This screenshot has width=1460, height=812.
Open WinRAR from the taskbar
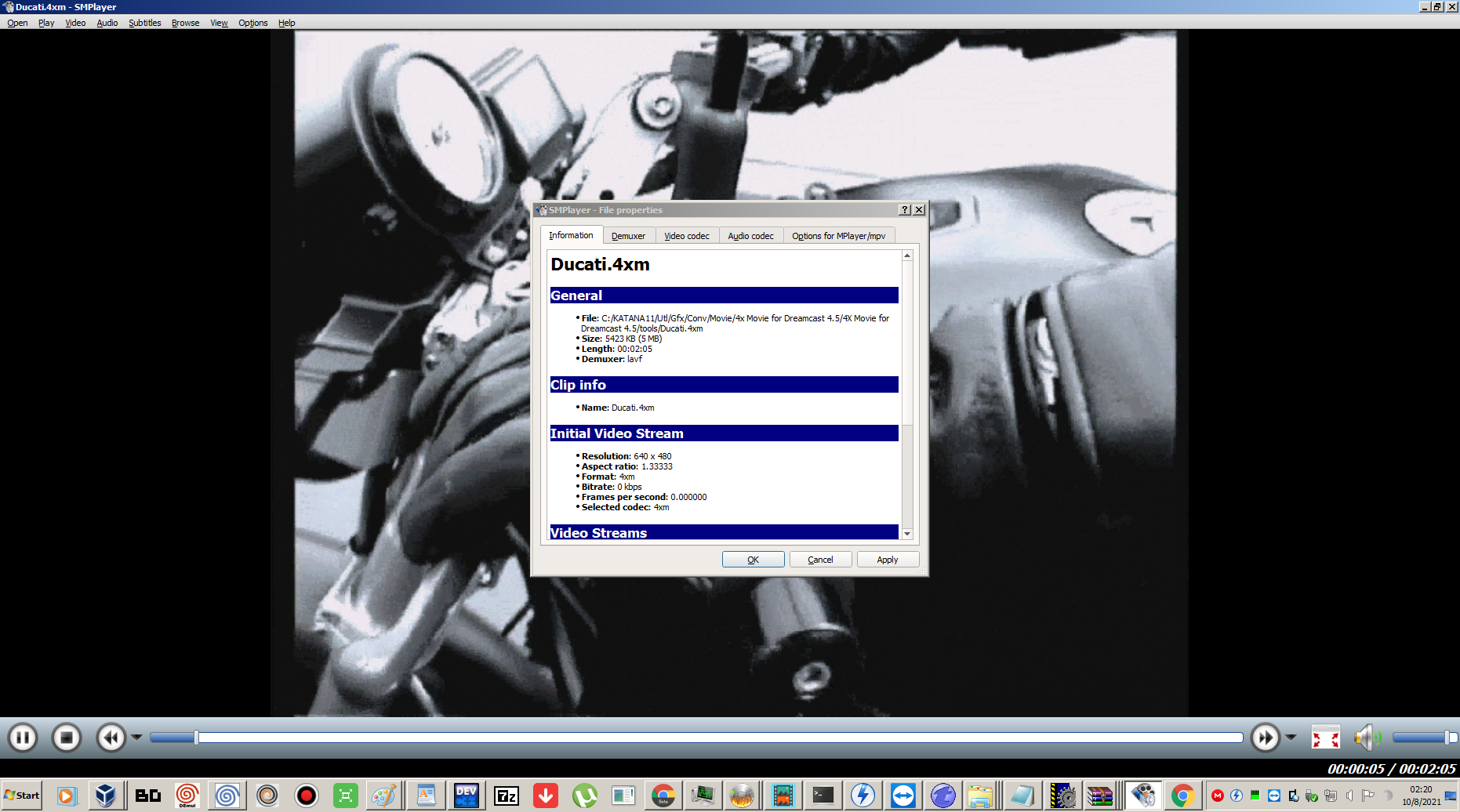[1100, 796]
